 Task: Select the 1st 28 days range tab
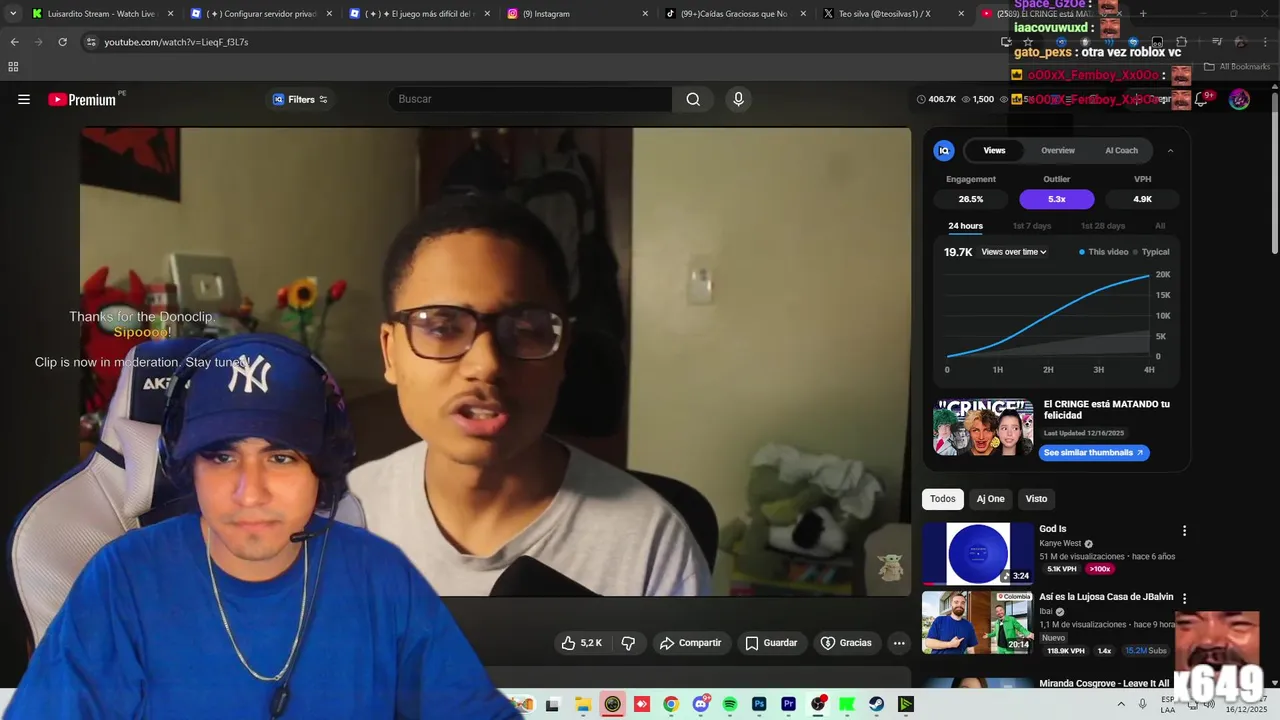1103,226
